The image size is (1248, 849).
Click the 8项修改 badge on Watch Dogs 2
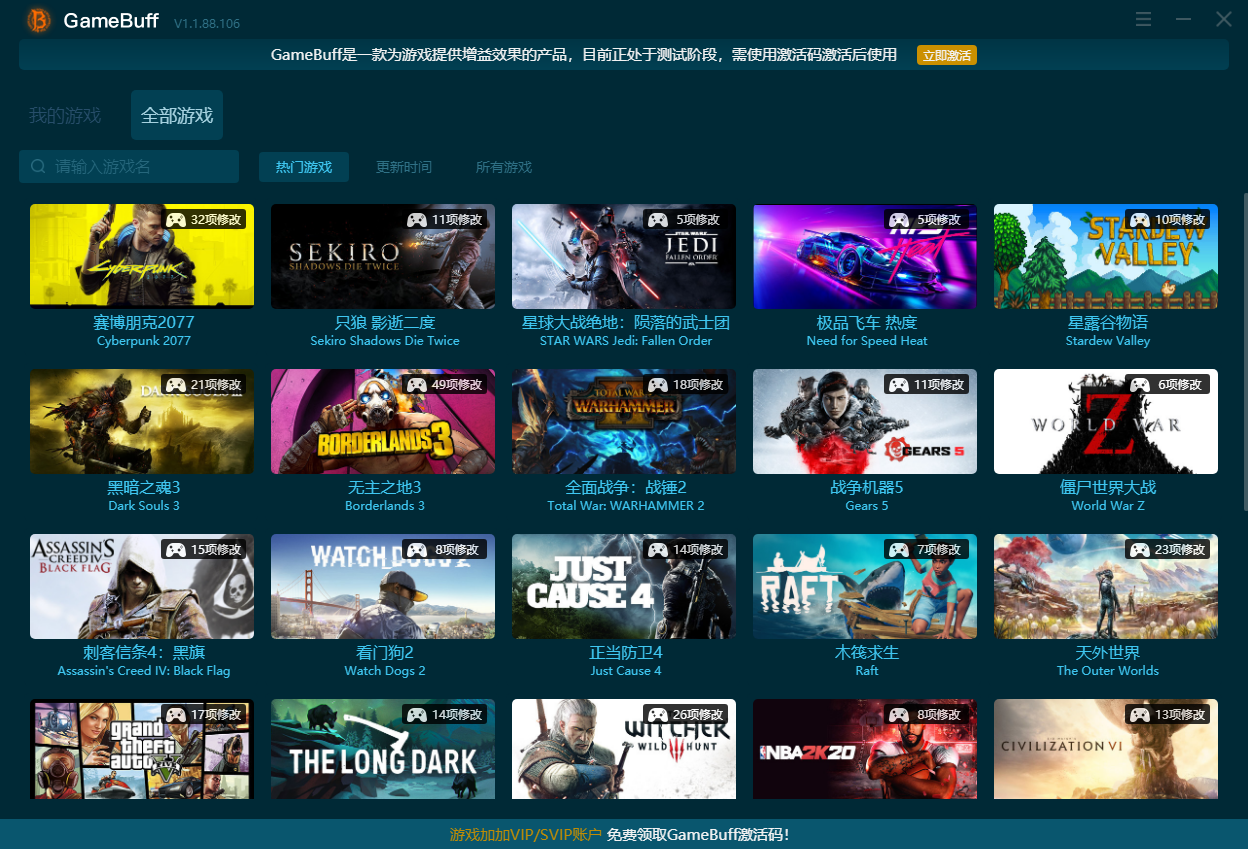pos(445,549)
